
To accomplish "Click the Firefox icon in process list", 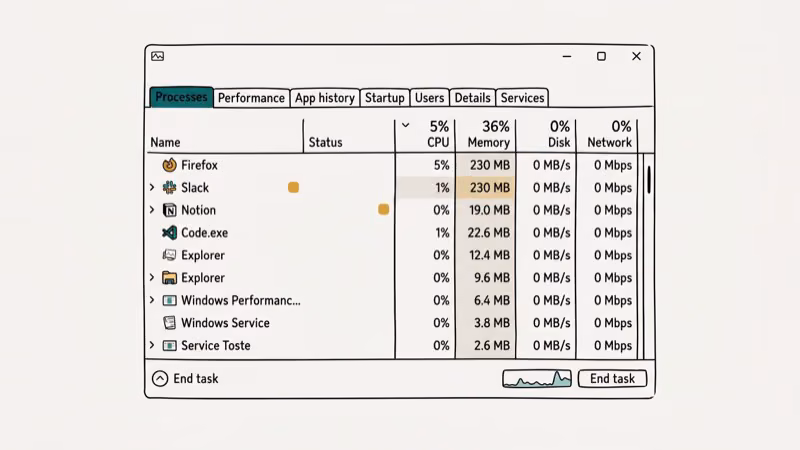I will click(169, 165).
